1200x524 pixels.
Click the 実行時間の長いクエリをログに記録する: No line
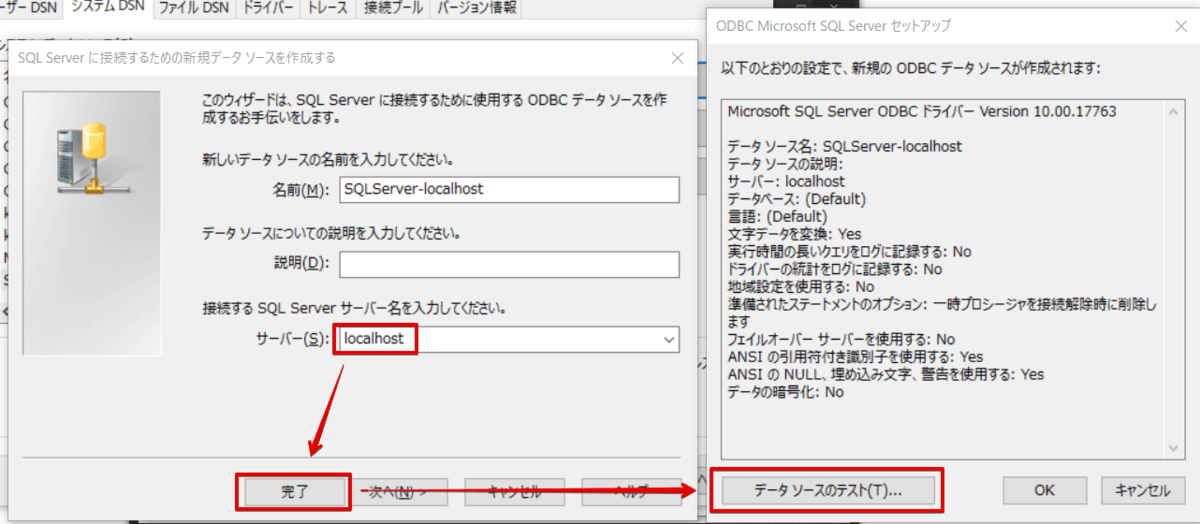(x=849, y=251)
